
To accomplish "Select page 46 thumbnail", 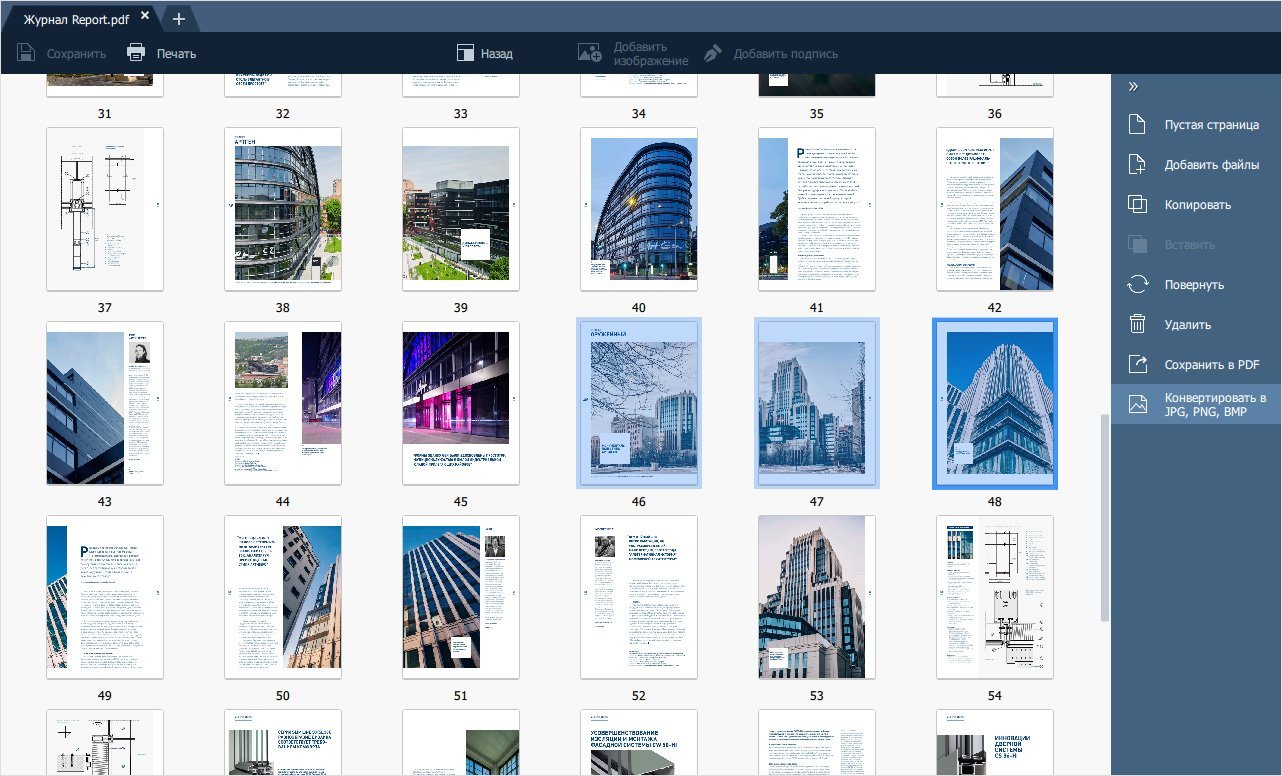I will pos(638,403).
